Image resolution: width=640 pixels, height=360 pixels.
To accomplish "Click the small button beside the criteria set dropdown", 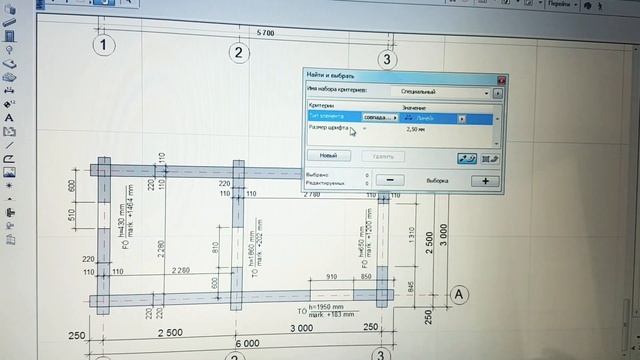I will click(498, 93).
